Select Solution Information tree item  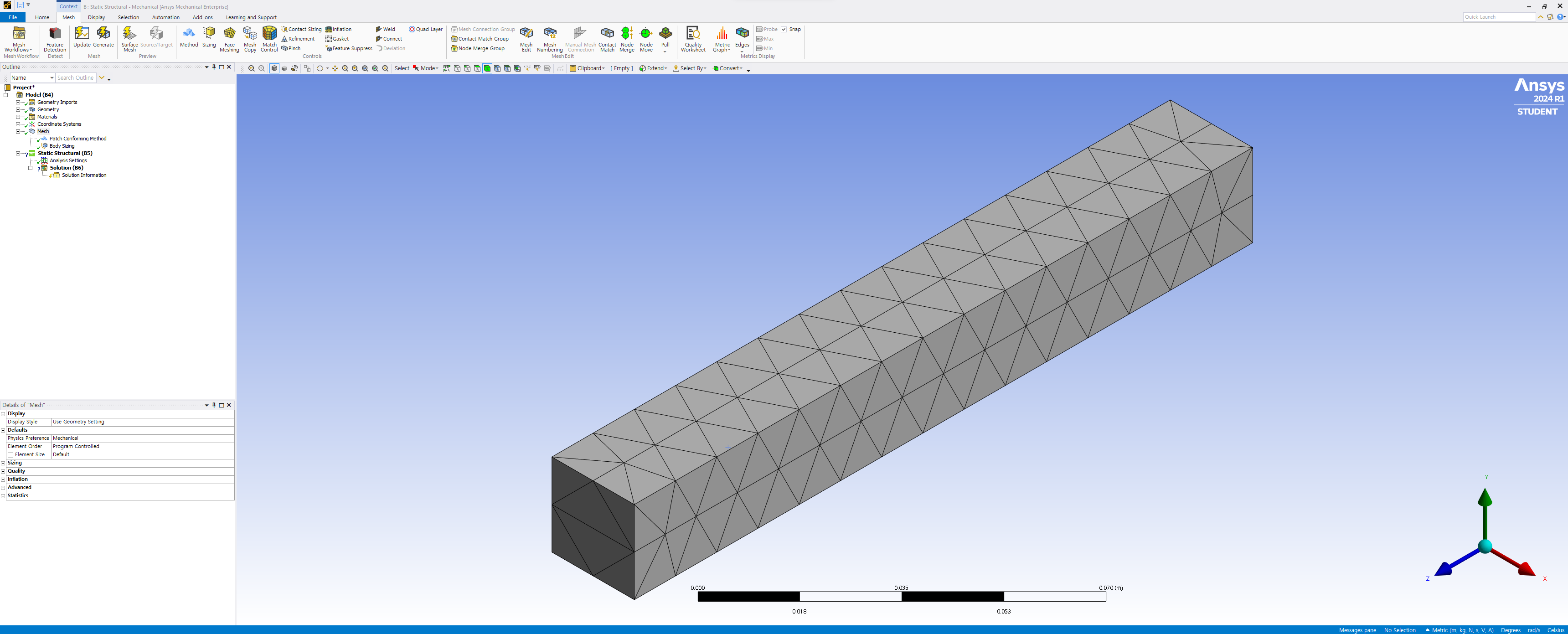(84, 175)
